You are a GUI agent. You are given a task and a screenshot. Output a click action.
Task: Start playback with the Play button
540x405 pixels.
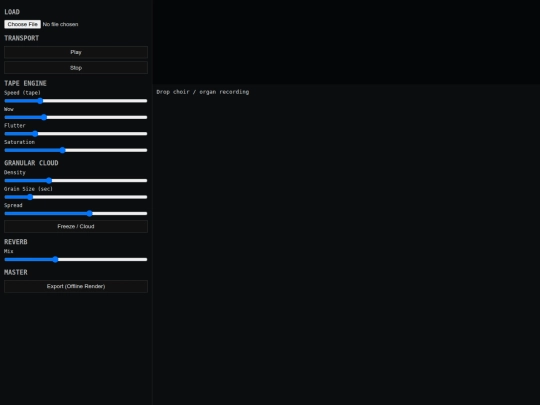point(76,52)
